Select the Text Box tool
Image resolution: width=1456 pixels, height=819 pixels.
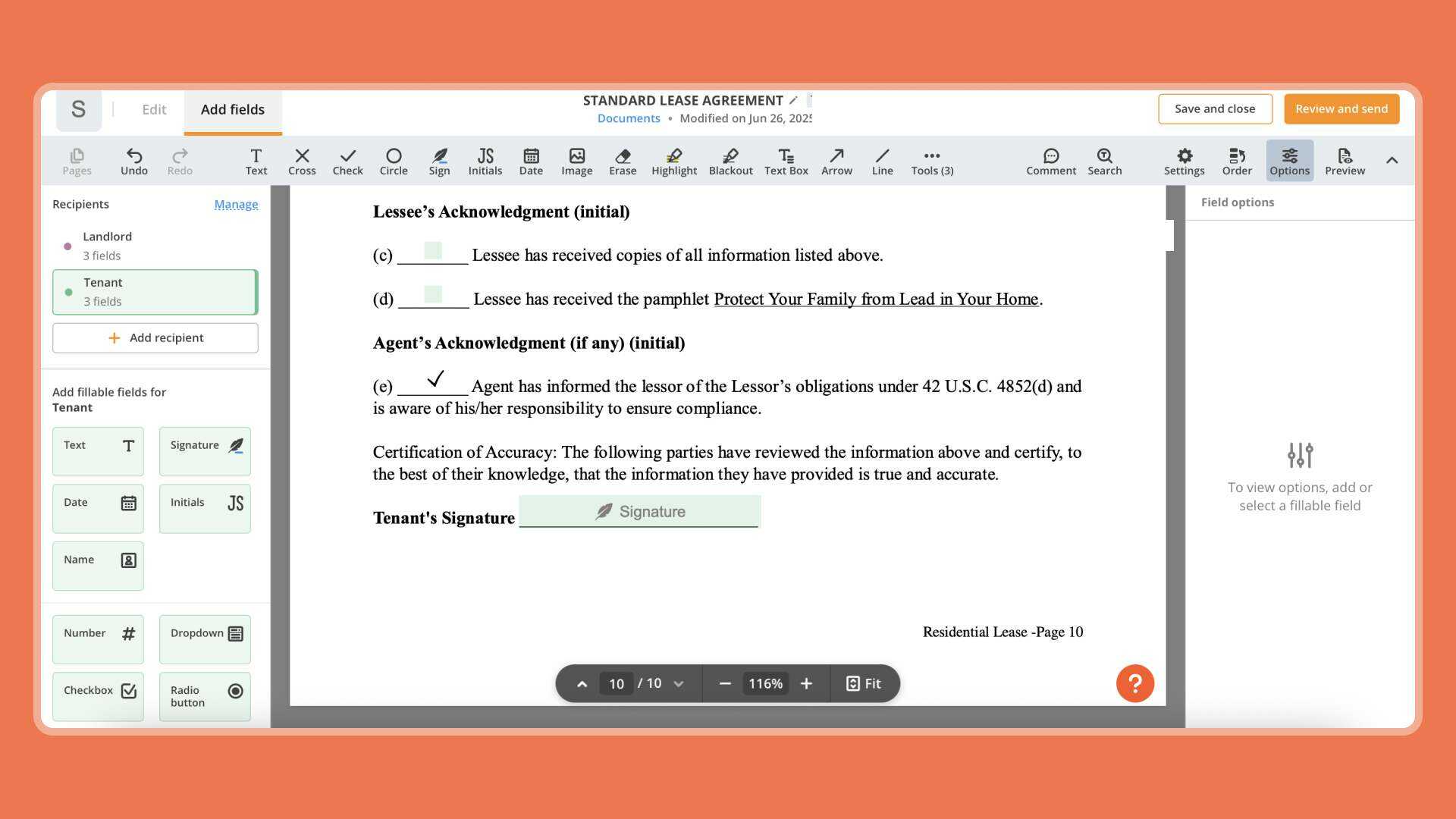tap(786, 161)
